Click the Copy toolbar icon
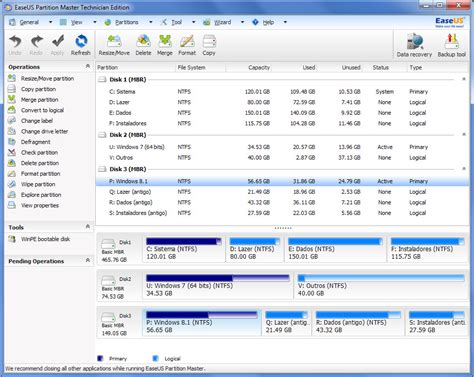474x377 pixels. coord(209,45)
